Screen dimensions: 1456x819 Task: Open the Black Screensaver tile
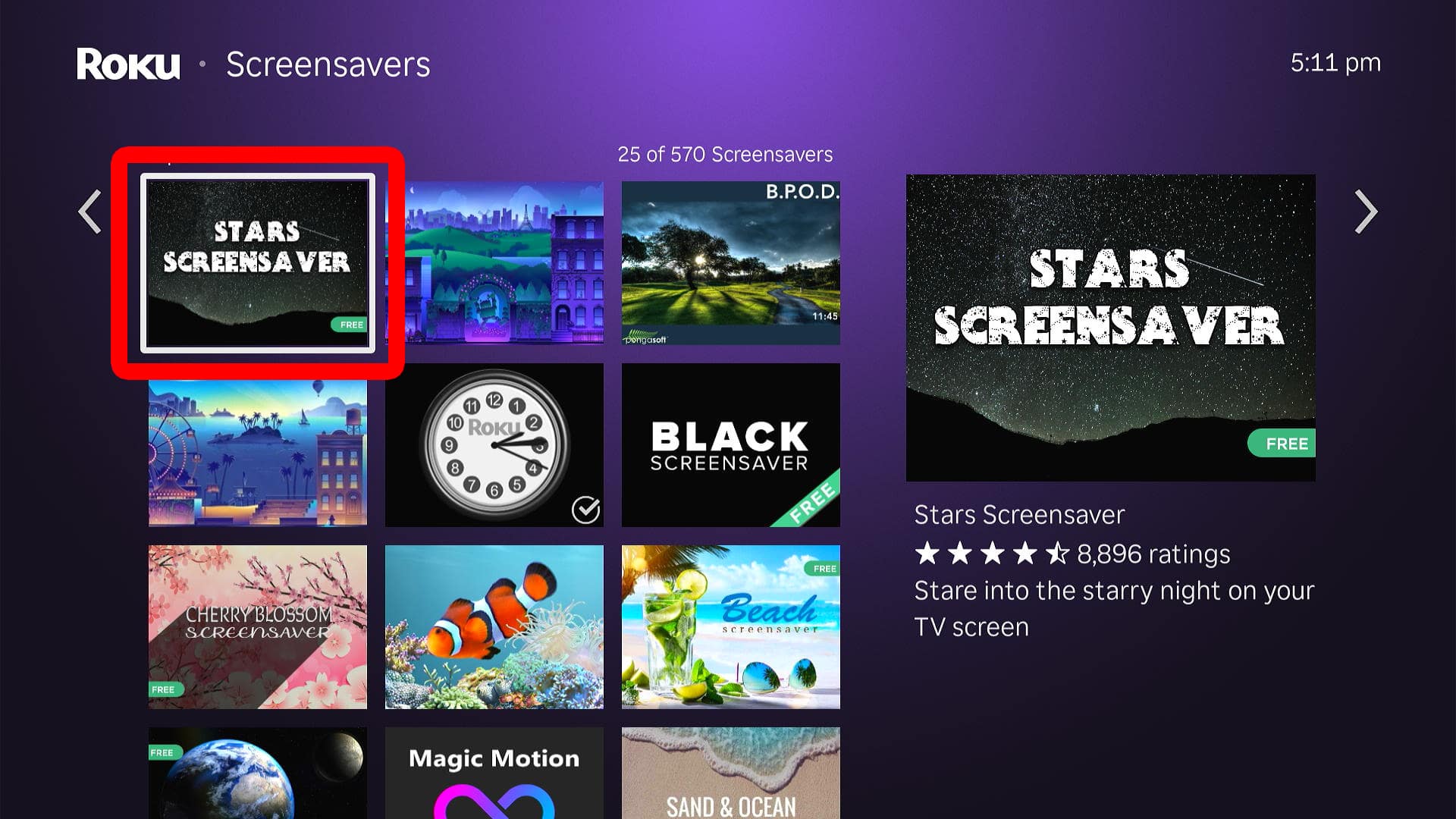731,445
